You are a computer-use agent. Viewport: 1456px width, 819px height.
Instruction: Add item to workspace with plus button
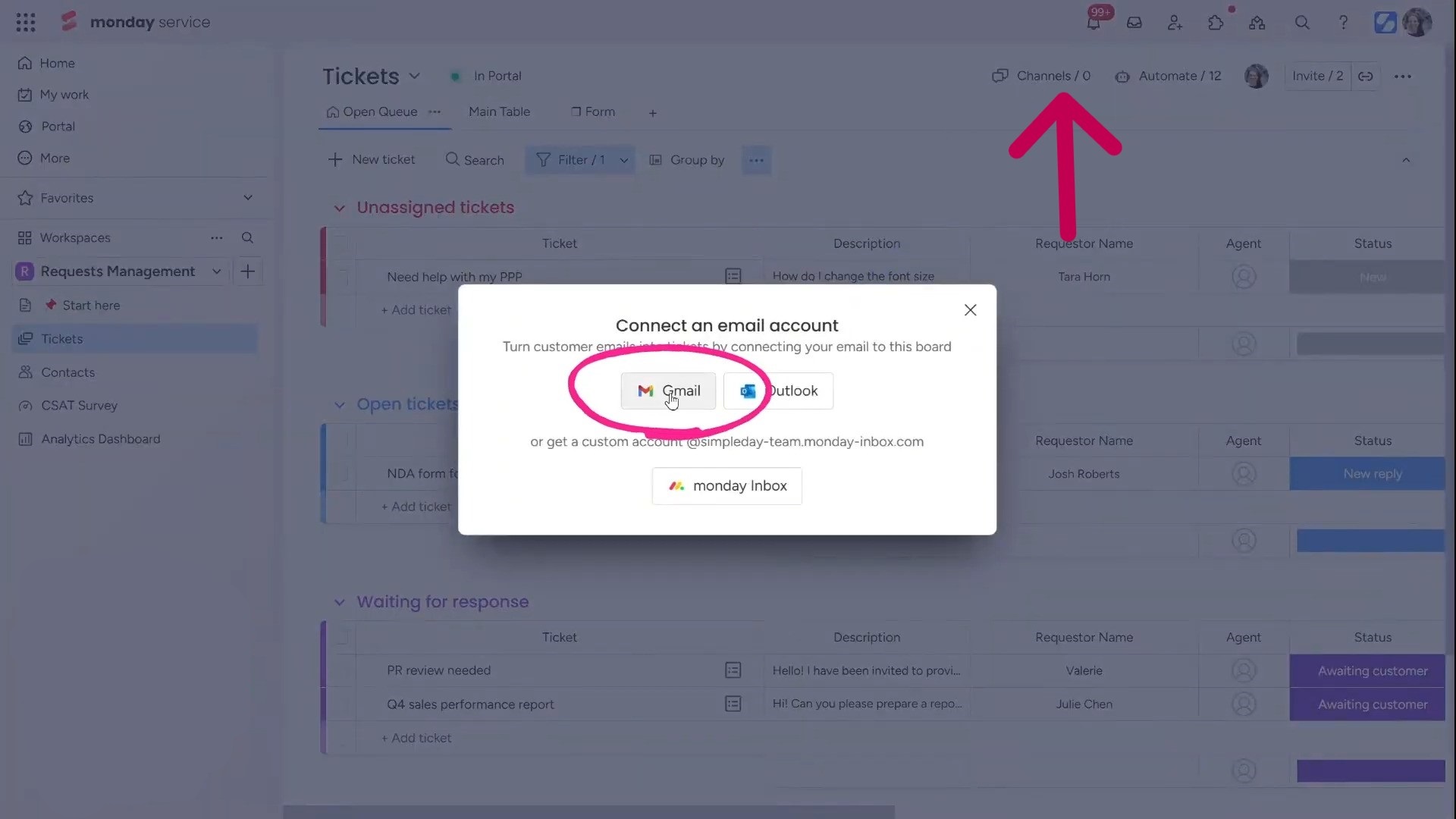(248, 271)
